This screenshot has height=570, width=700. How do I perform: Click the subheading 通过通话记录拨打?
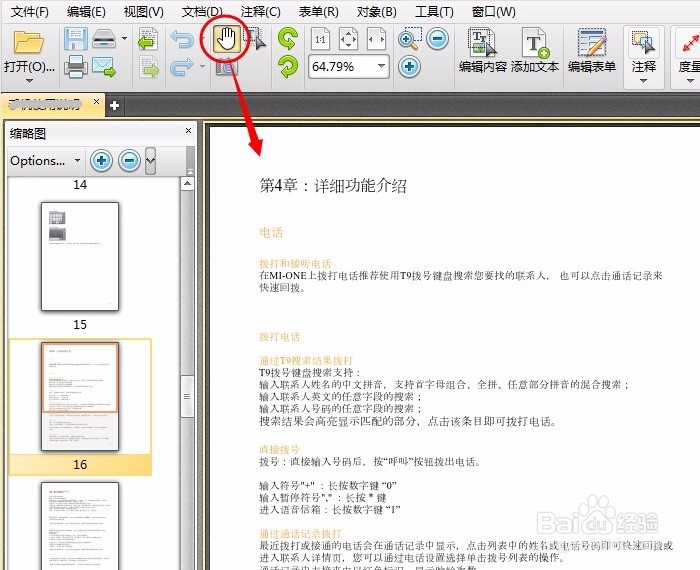[300, 533]
